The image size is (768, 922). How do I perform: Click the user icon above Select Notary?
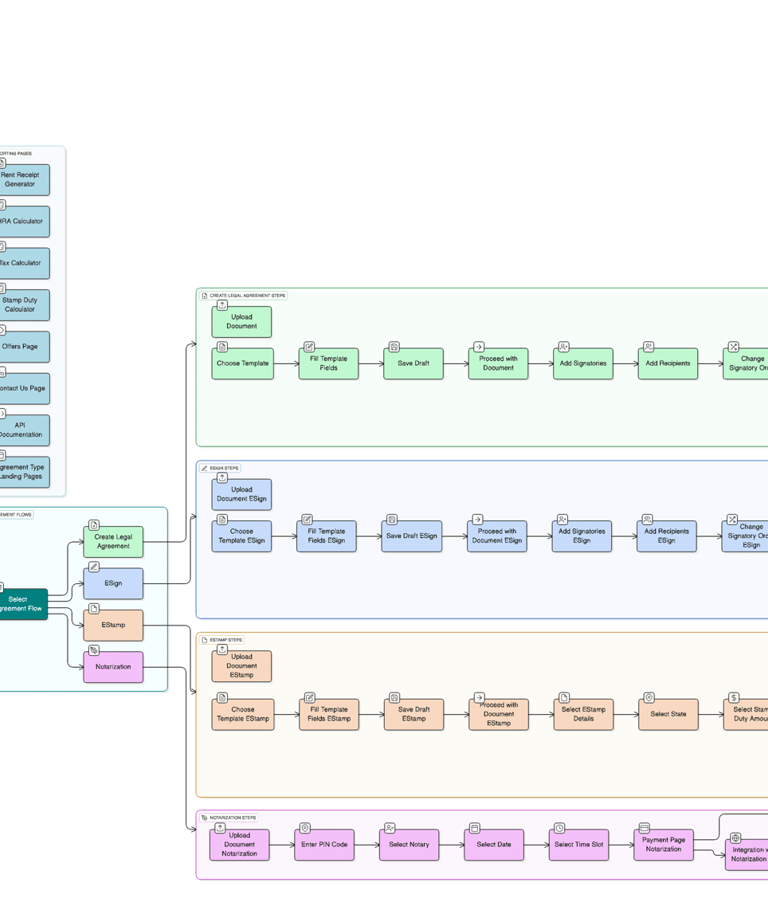pos(390,828)
